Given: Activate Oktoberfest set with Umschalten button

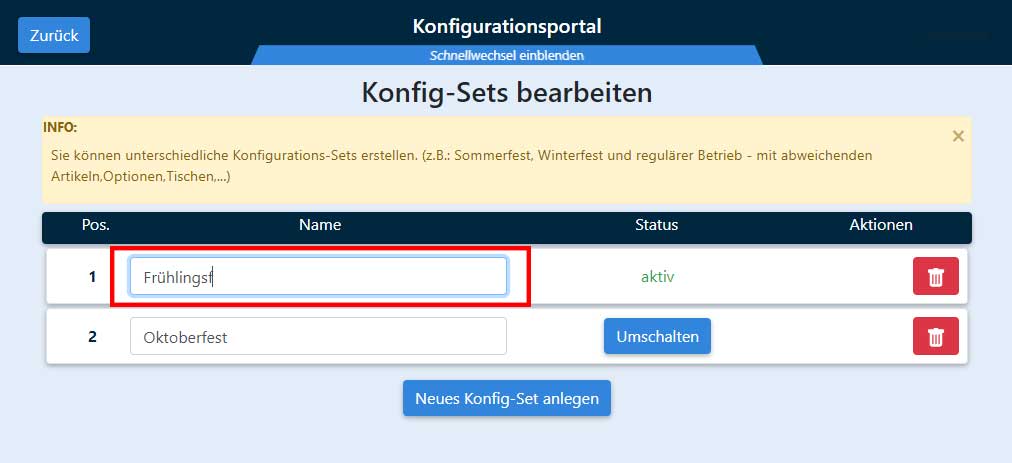Looking at the screenshot, I should [657, 336].
